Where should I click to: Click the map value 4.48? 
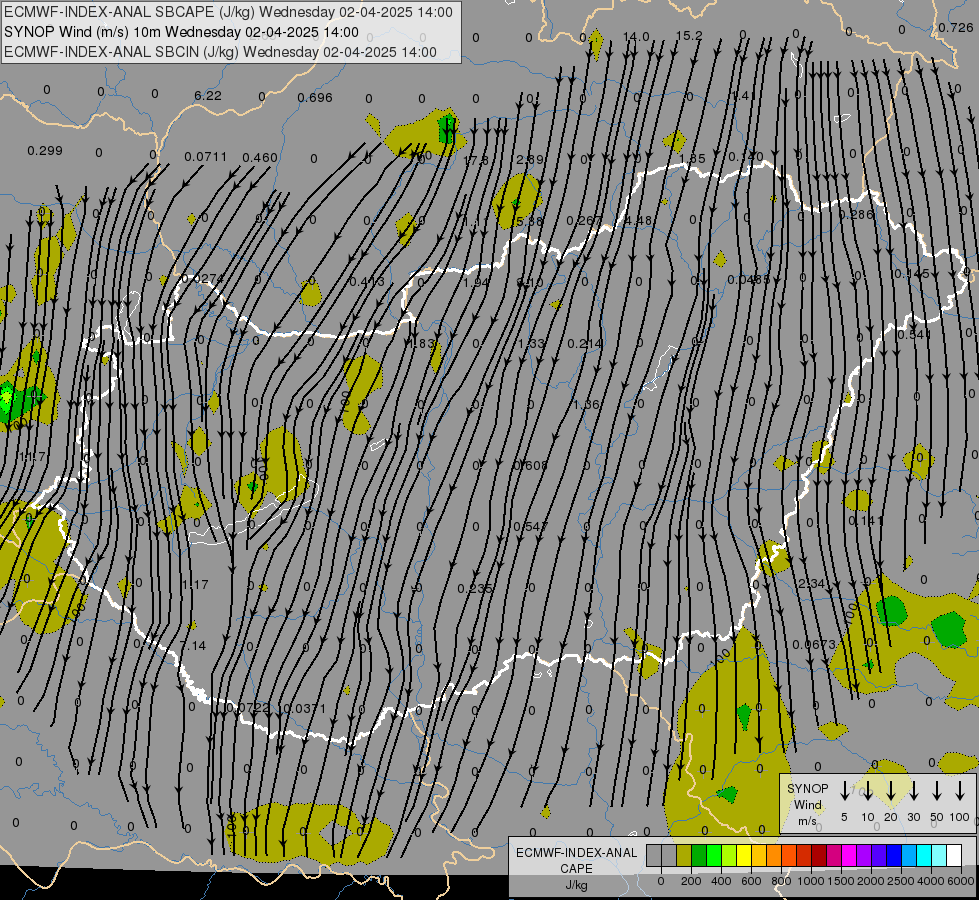pyautogui.click(x=639, y=220)
